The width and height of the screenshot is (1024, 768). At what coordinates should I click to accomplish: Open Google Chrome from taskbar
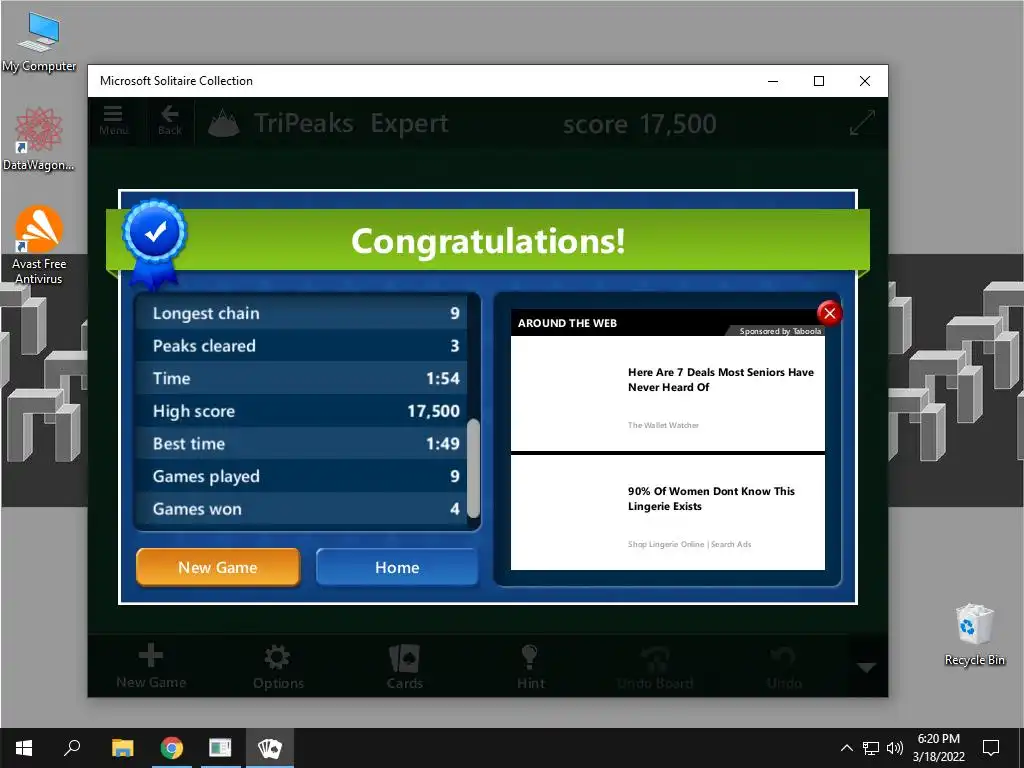click(x=172, y=748)
